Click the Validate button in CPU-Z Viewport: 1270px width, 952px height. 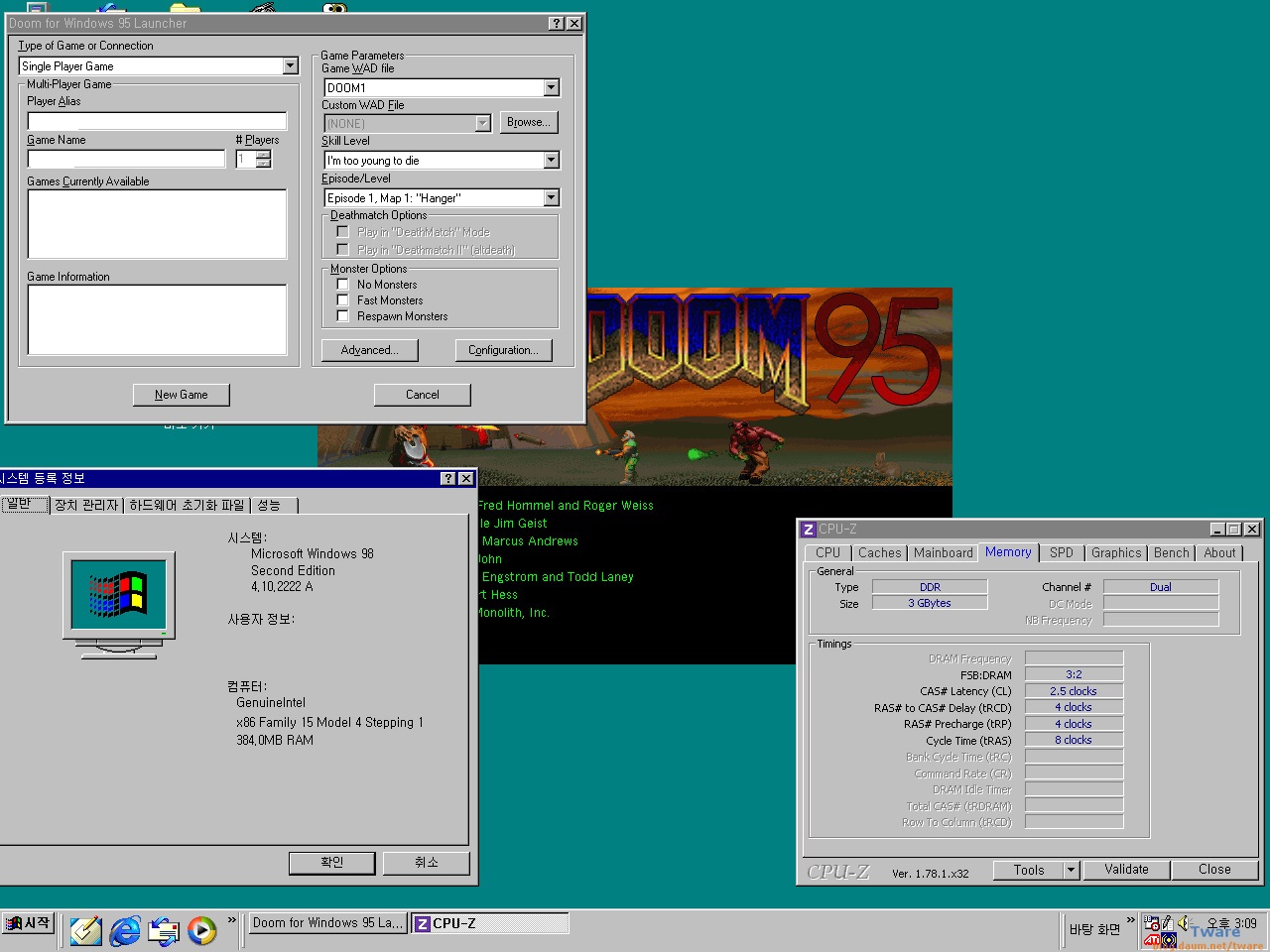pos(1126,870)
